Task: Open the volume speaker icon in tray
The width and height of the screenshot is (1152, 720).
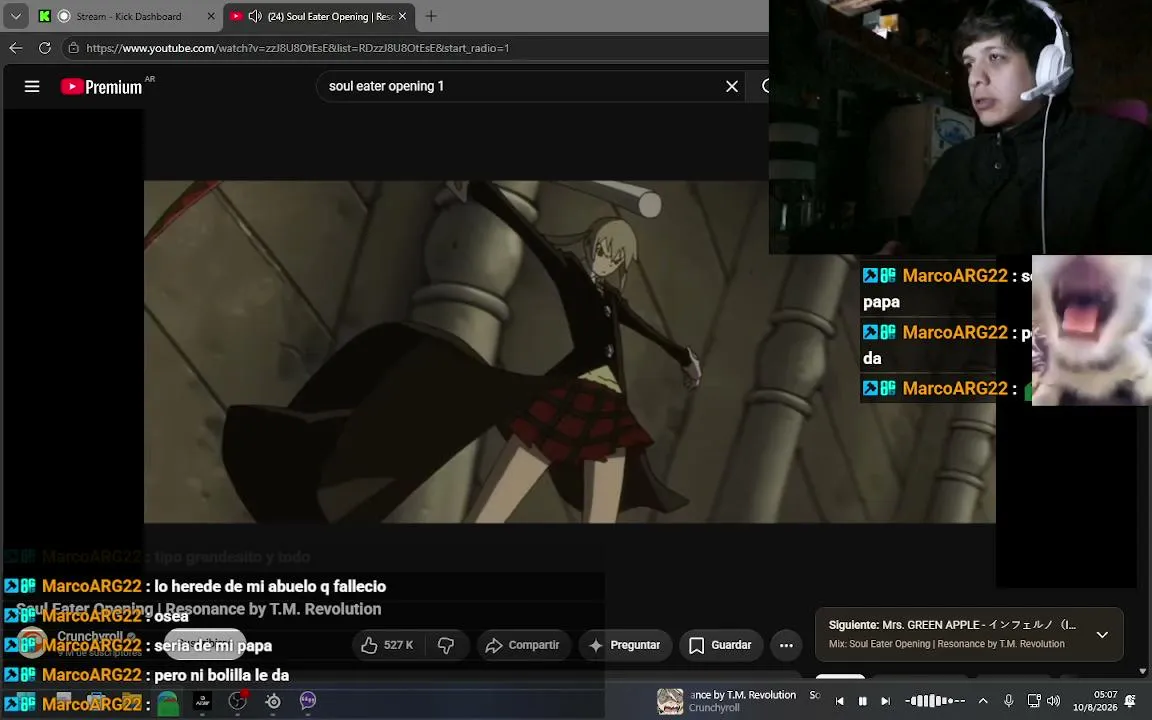Action: click(x=1054, y=701)
